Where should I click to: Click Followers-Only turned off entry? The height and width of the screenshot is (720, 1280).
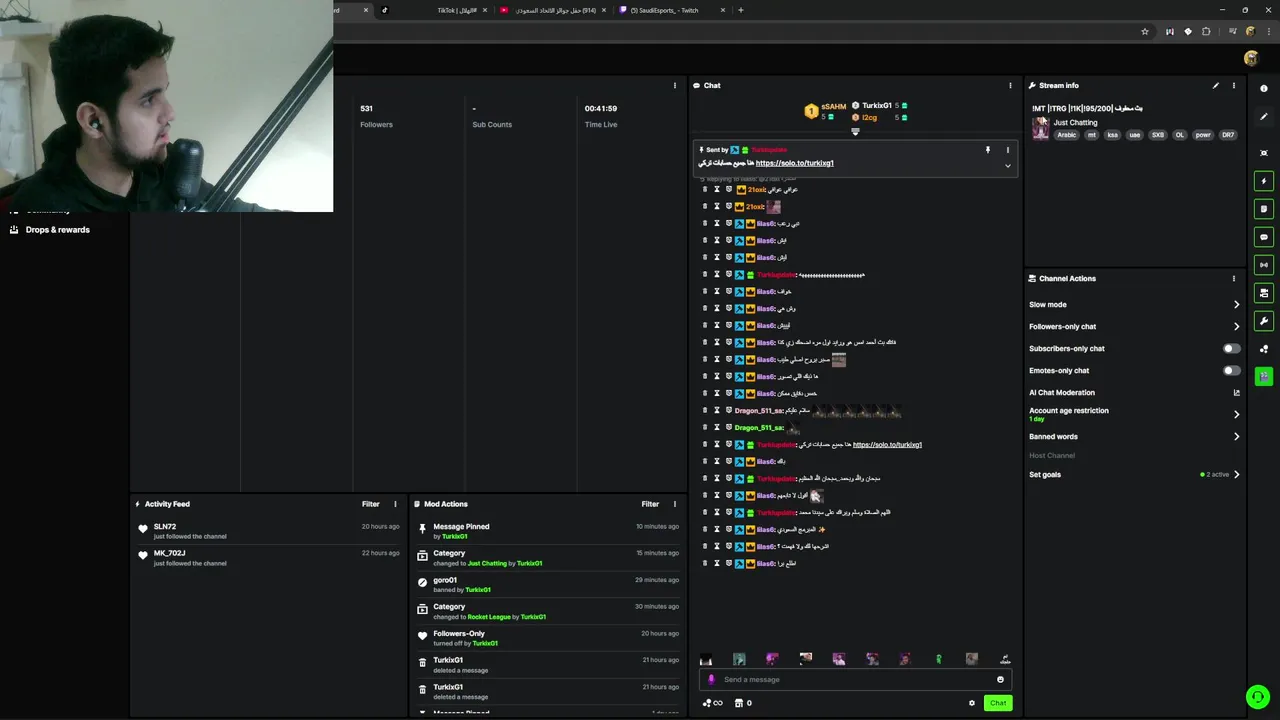click(547, 638)
